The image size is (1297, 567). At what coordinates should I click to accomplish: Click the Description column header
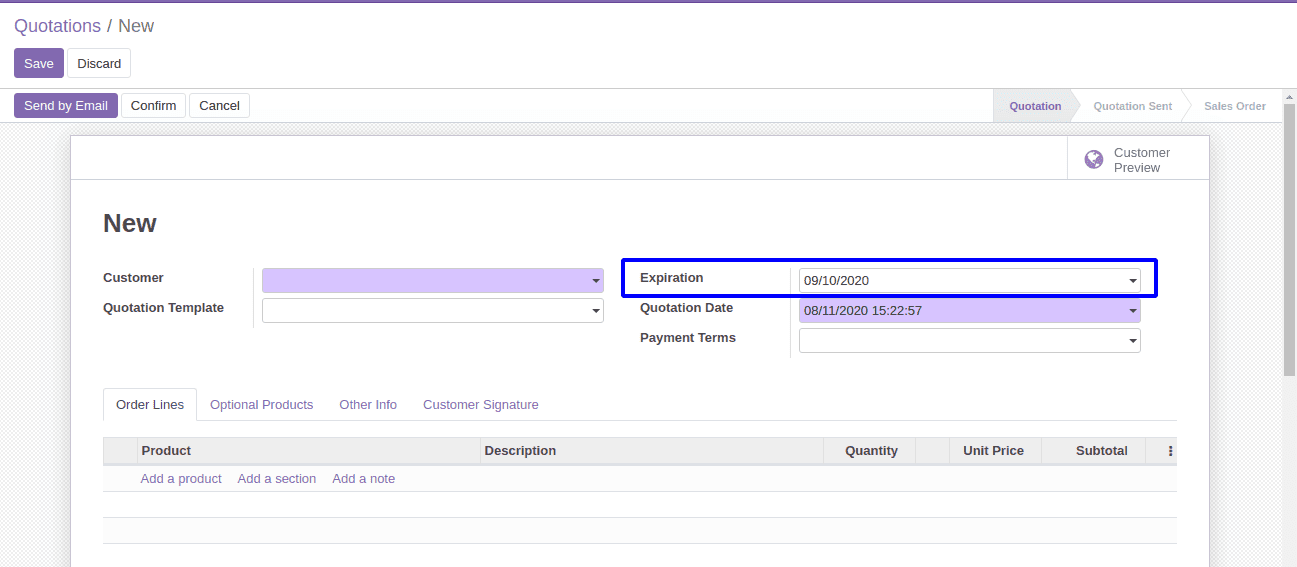click(x=652, y=451)
